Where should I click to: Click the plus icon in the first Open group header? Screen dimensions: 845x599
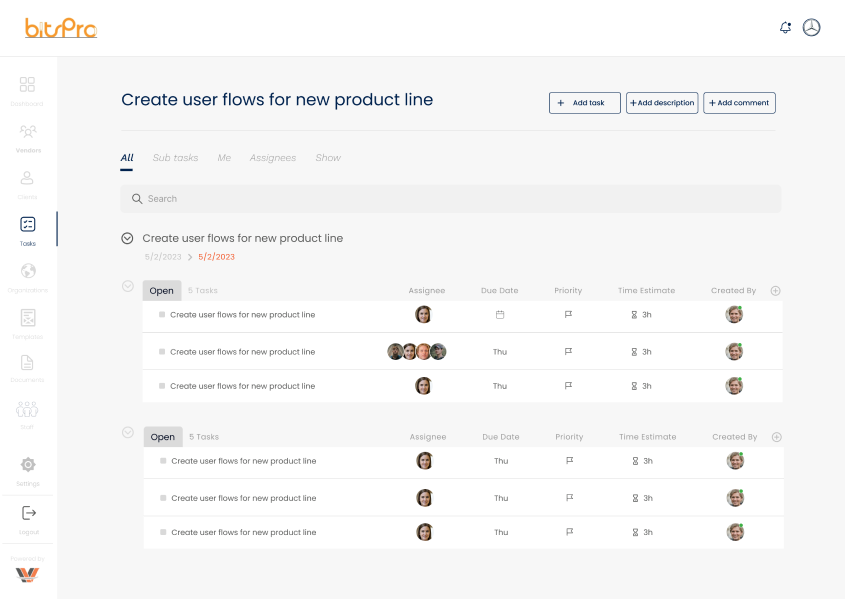pyautogui.click(x=775, y=291)
